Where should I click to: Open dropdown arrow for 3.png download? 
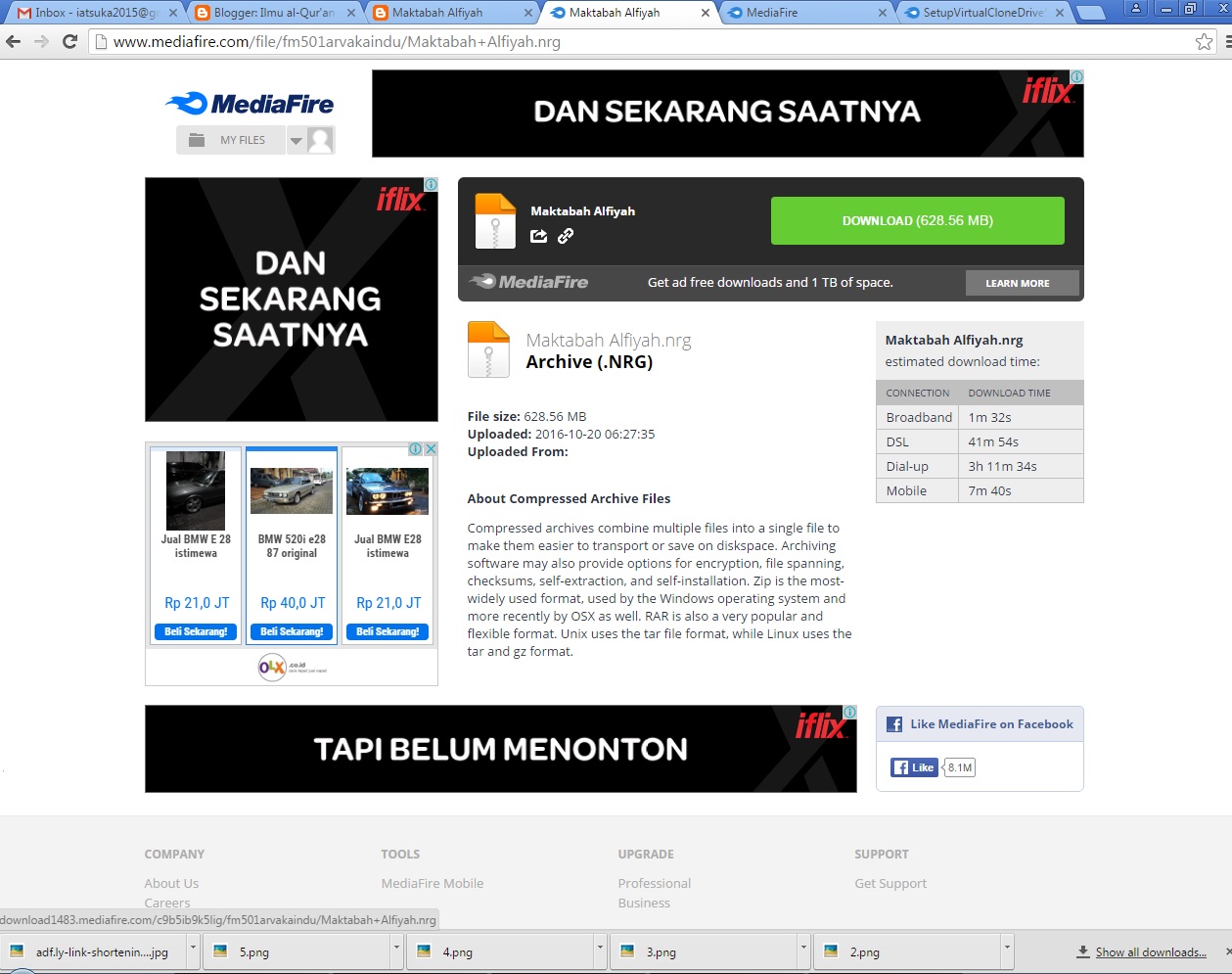[803, 950]
